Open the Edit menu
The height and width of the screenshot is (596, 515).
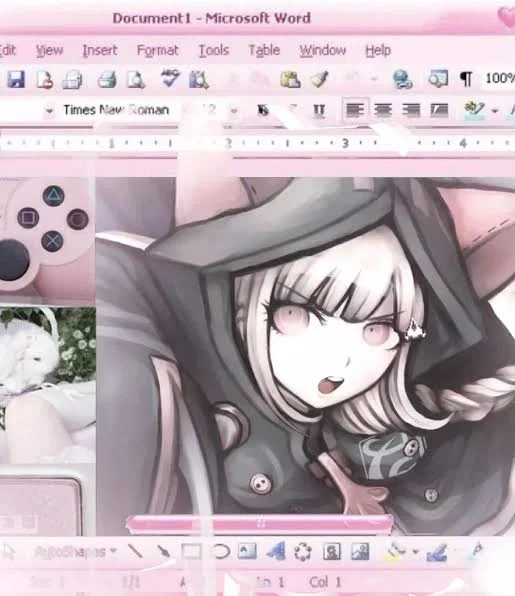pos(8,50)
